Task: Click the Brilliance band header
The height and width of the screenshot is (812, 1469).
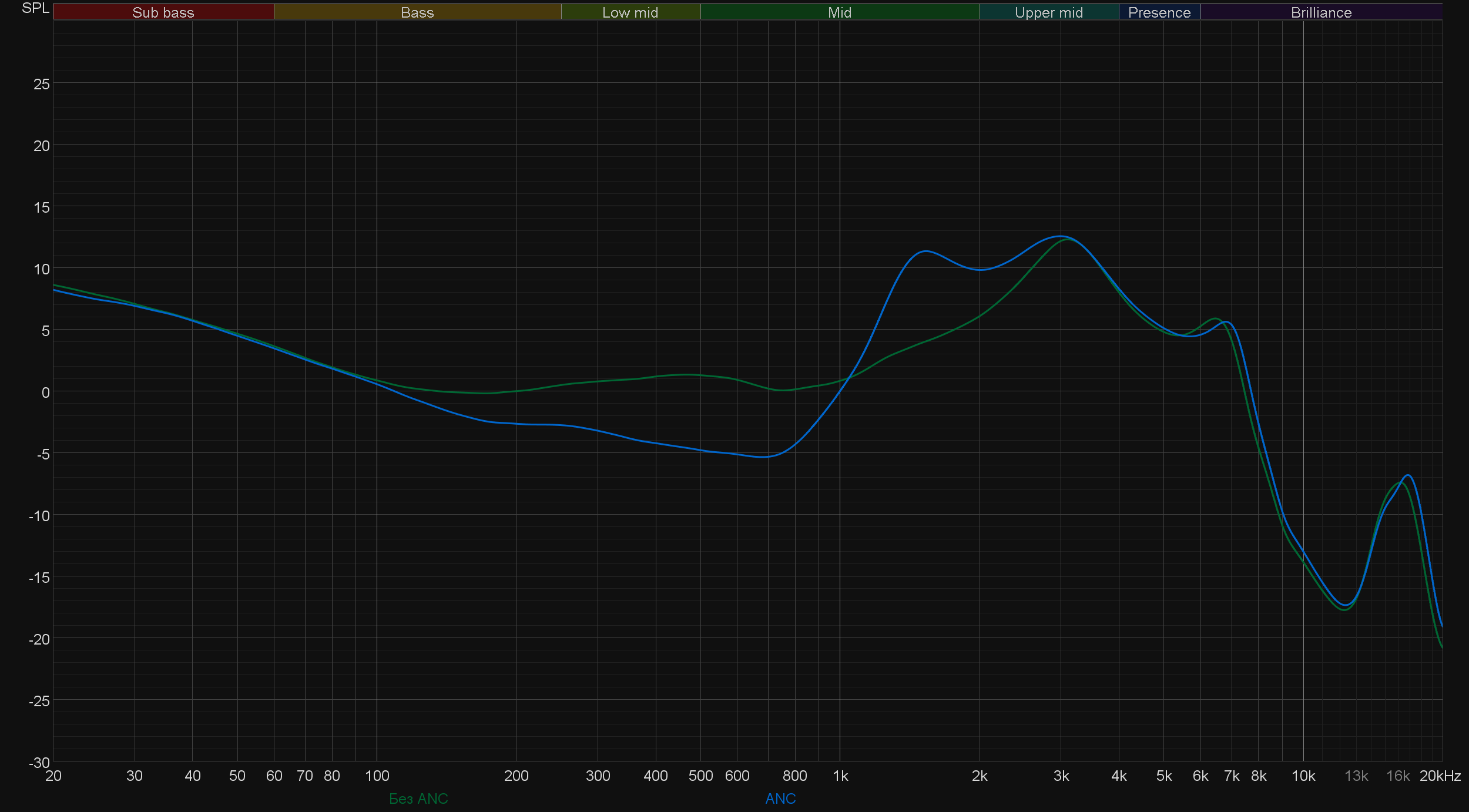Action: tap(1321, 12)
